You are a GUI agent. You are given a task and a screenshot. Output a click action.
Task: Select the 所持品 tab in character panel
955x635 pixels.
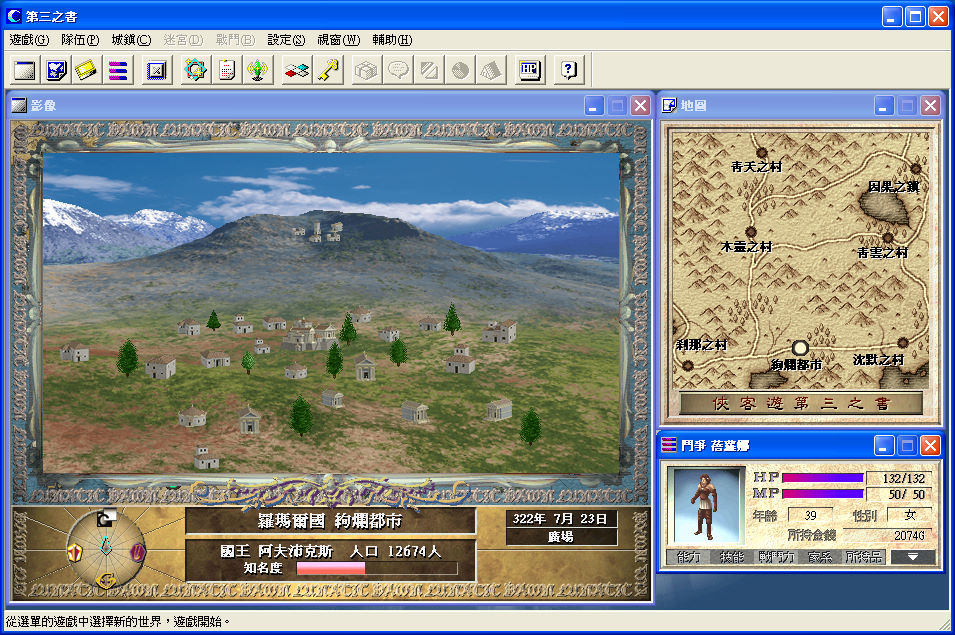point(864,557)
